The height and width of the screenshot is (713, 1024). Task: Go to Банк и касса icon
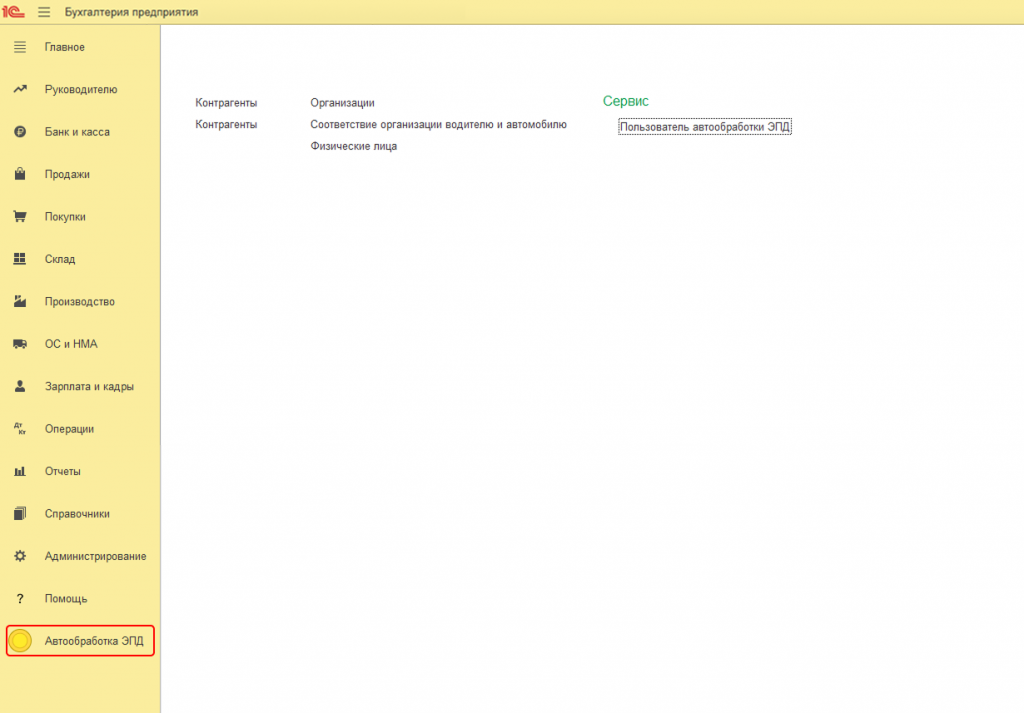[x=20, y=132]
